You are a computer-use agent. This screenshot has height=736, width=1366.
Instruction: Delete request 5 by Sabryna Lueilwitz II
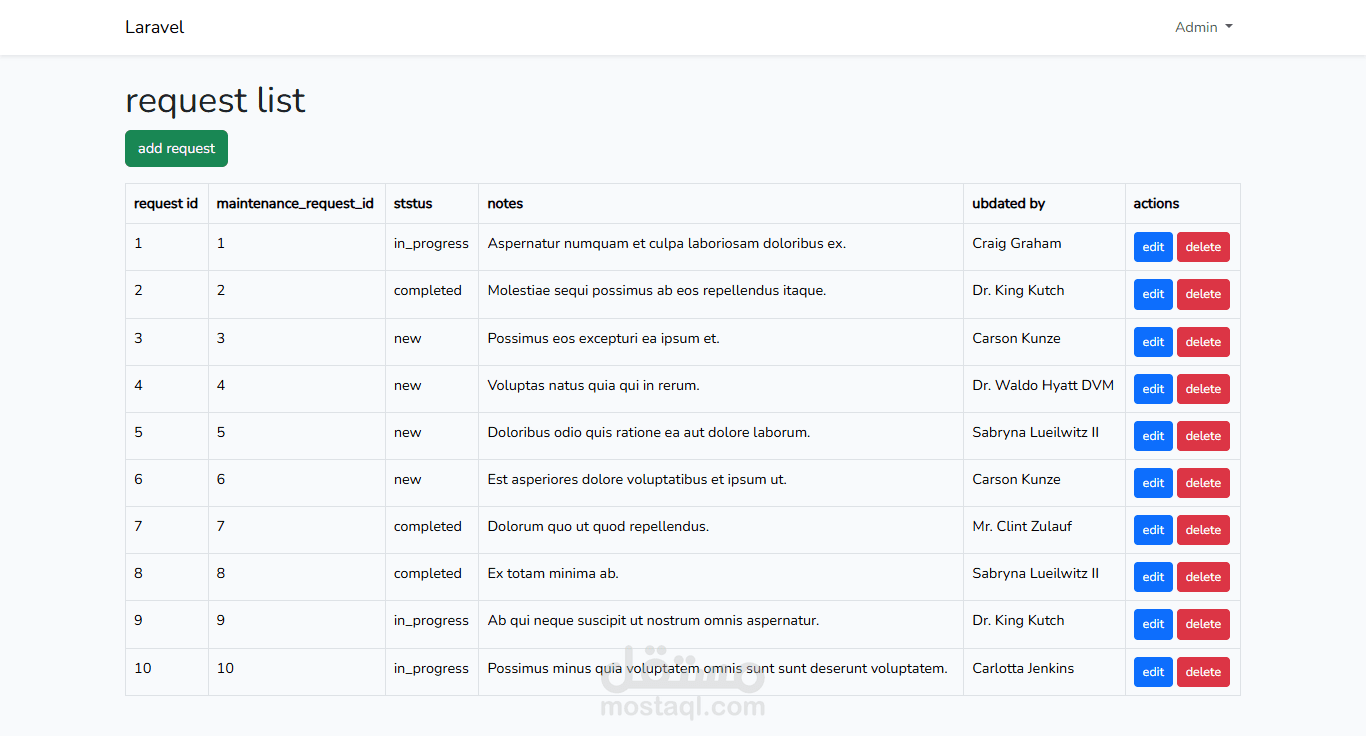tap(1203, 436)
